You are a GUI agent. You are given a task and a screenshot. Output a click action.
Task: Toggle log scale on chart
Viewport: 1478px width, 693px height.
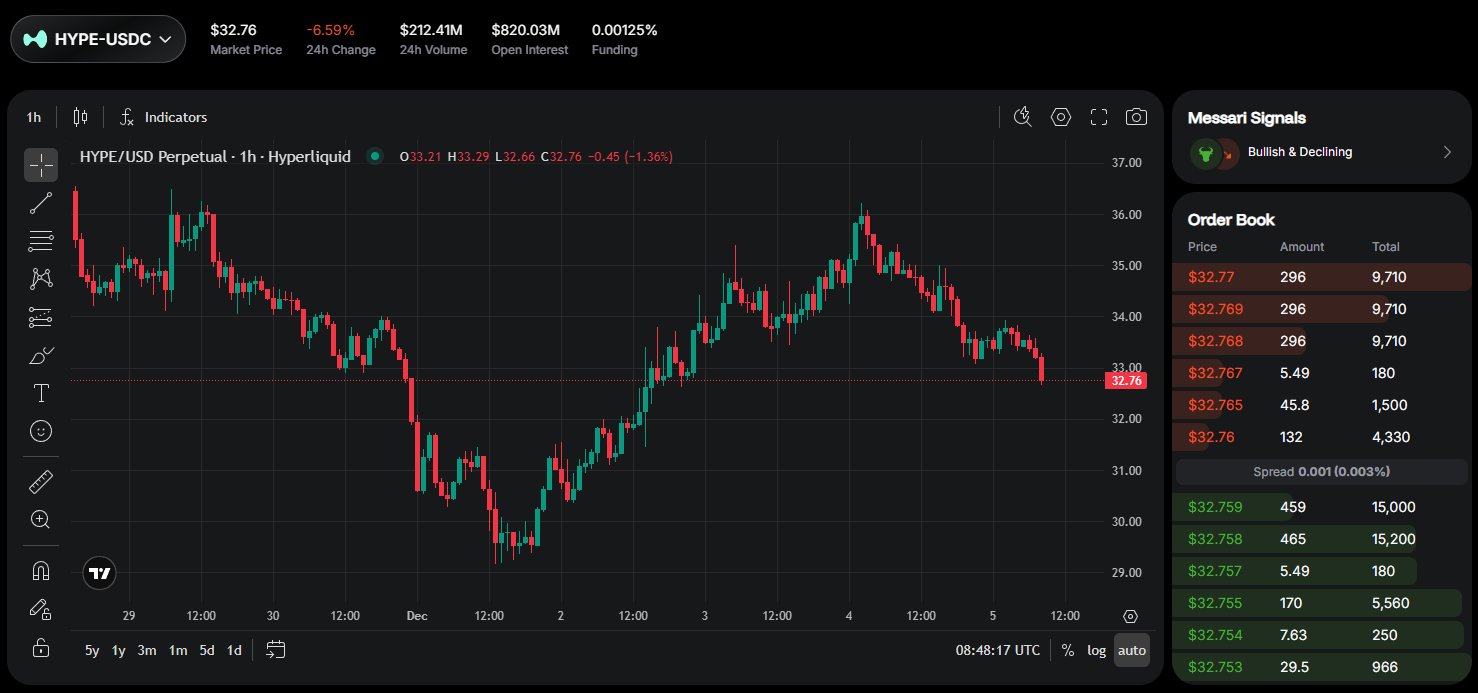pos(1097,650)
